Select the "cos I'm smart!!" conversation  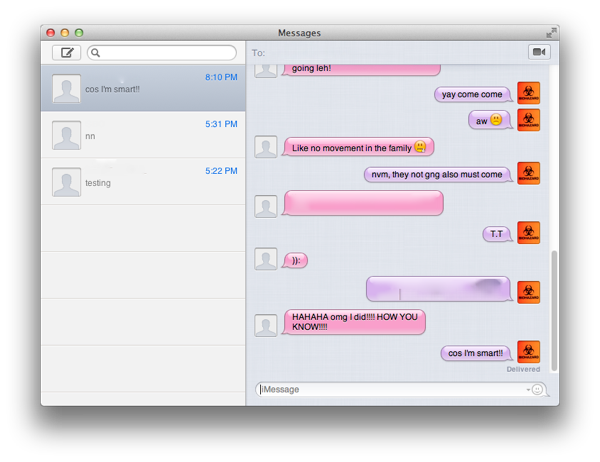(x=143, y=88)
